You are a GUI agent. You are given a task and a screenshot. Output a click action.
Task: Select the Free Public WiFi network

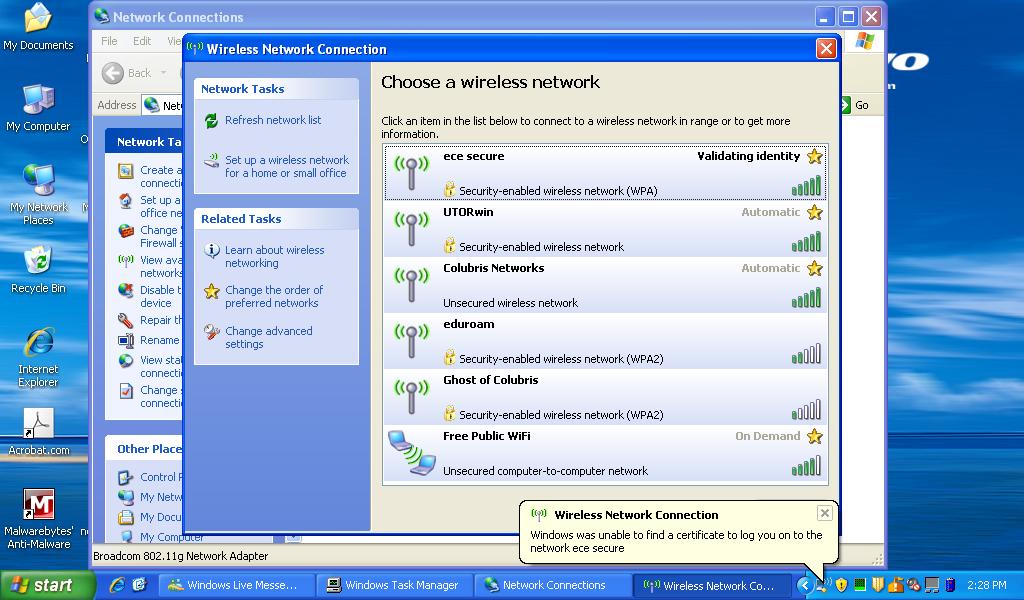pos(605,453)
